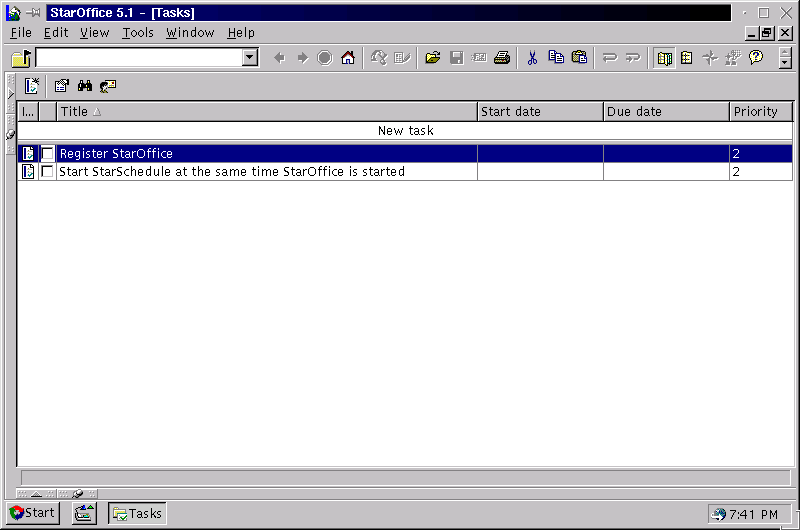
Task: Check the Register StarOffice task checkbox
Action: pyautogui.click(x=48, y=154)
